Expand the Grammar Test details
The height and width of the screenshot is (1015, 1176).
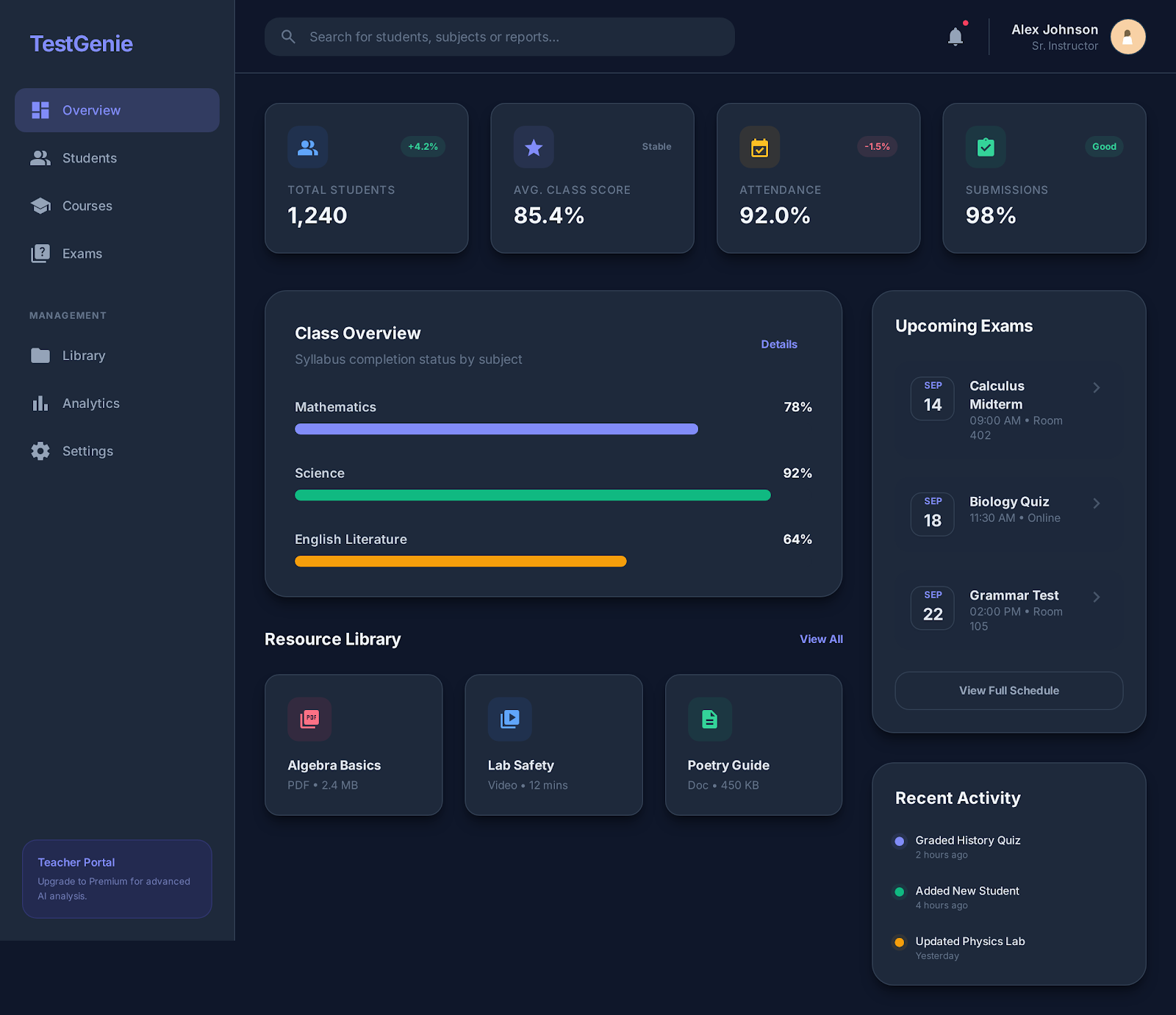pyautogui.click(x=1097, y=597)
